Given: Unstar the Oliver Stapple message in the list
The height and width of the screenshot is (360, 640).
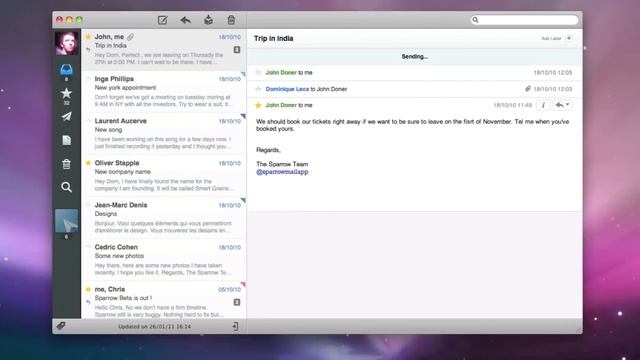Looking at the screenshot, I should 88,163.
